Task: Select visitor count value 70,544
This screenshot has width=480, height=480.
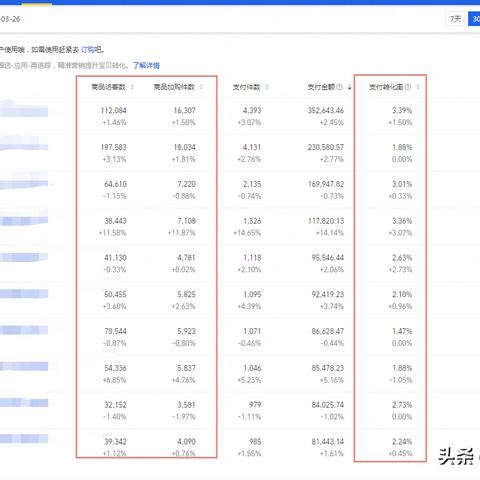Action: point(115,331)
